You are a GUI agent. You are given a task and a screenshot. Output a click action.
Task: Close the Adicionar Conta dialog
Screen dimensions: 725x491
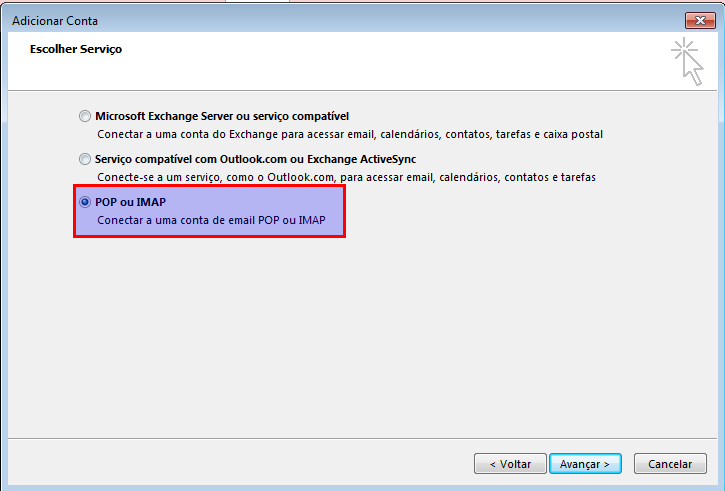(x=700, y=20)
